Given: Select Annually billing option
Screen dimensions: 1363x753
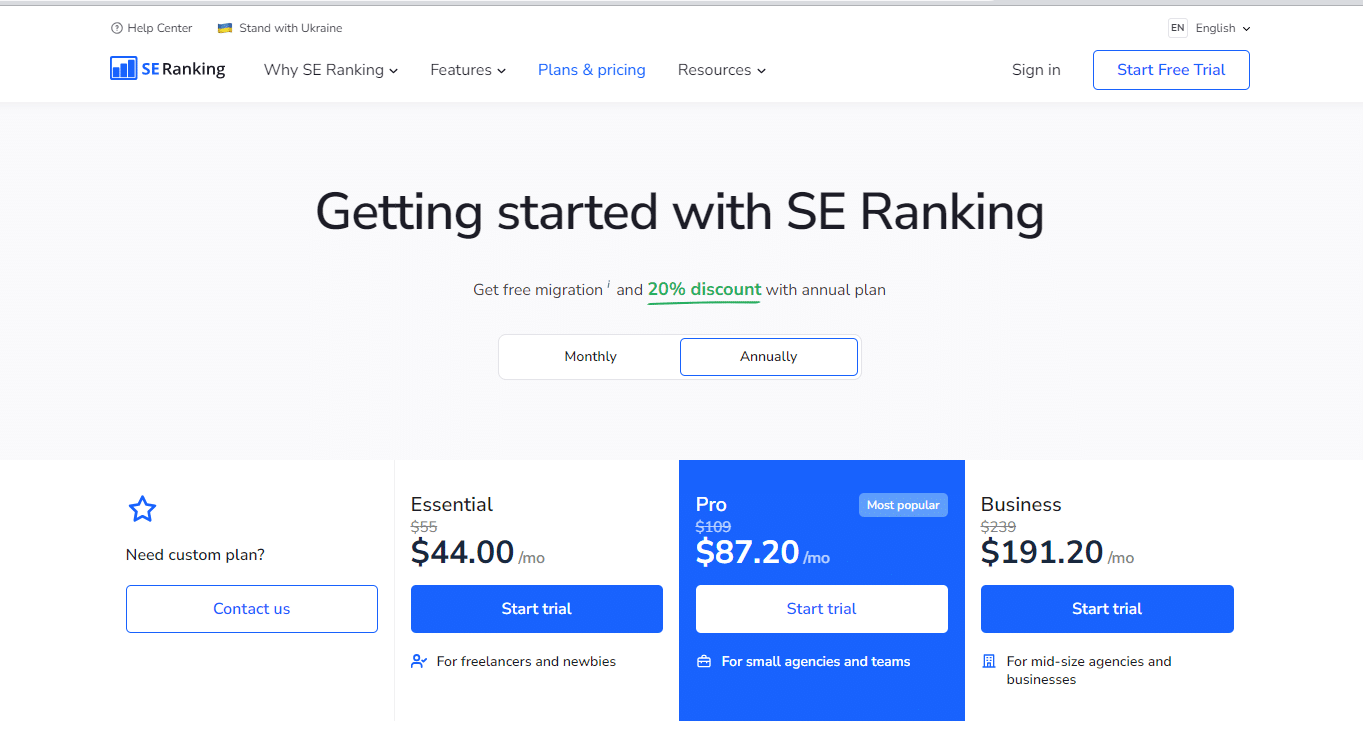Looking at the screenshot, I should click(769, 357).
